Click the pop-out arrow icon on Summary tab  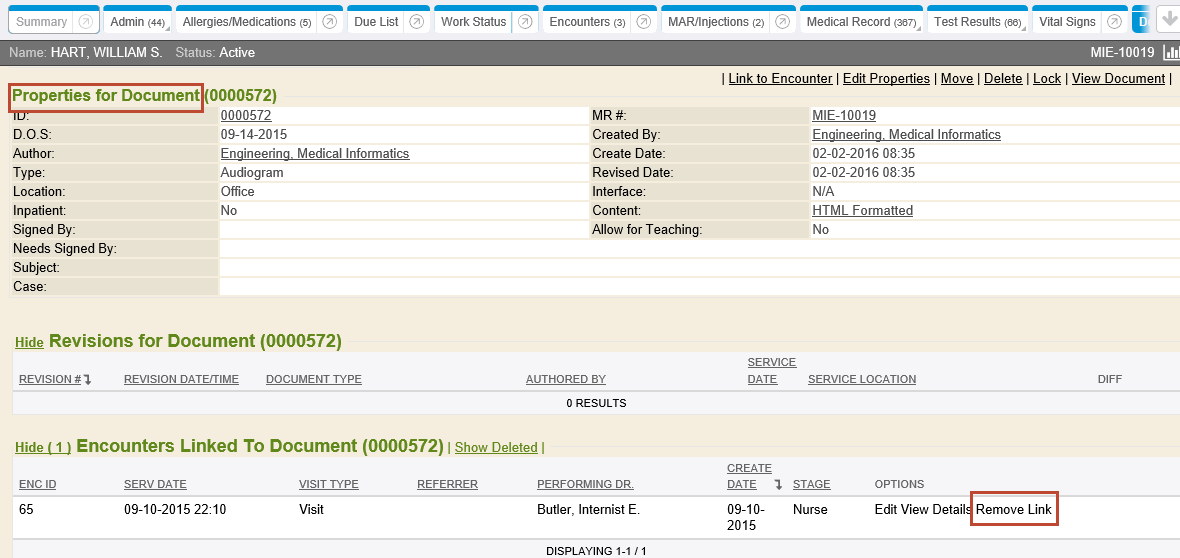[x=85, y=22]
